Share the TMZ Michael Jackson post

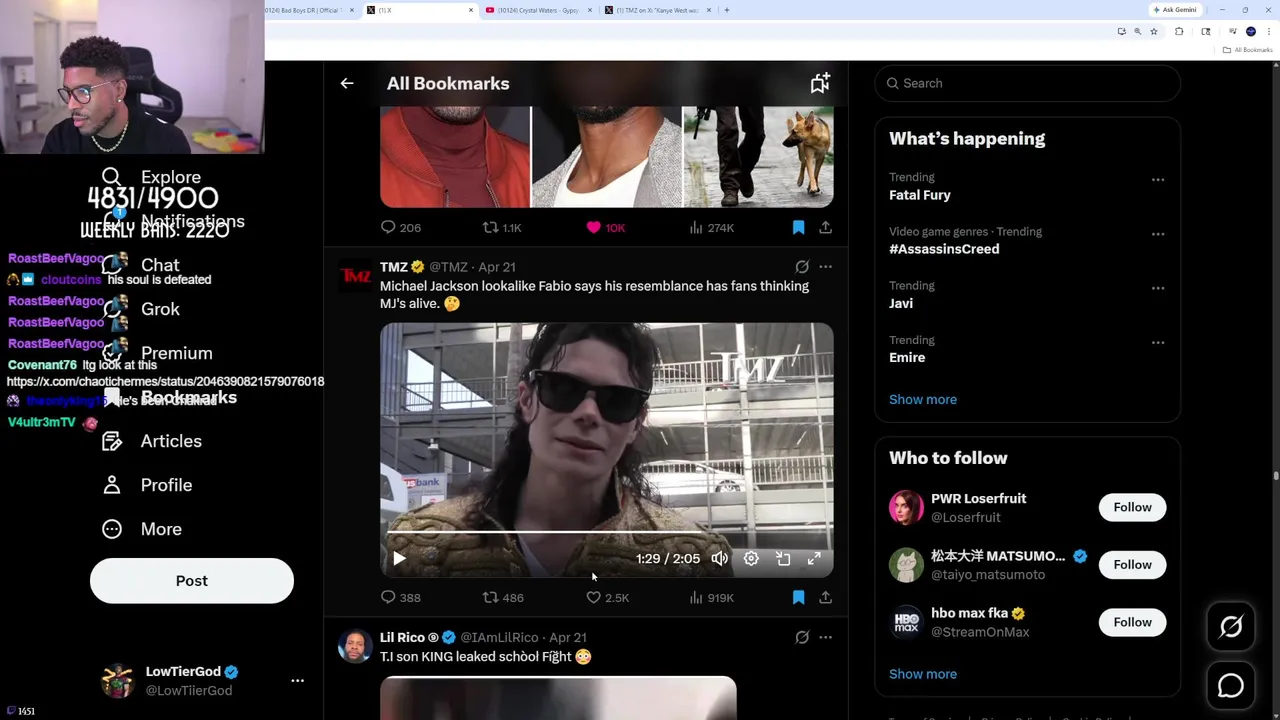pyautogui.click(x=826, y=598)
